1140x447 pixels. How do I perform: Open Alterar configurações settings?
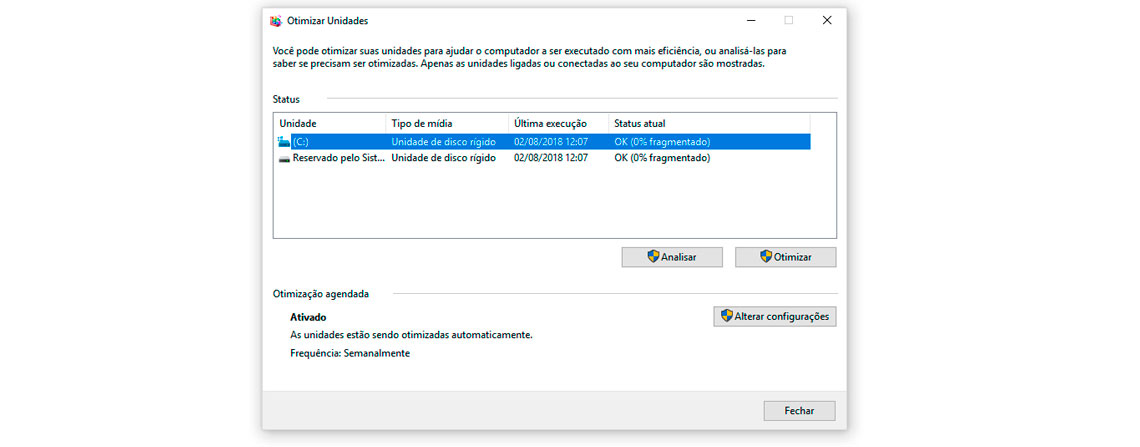click(x=775, y=316)
